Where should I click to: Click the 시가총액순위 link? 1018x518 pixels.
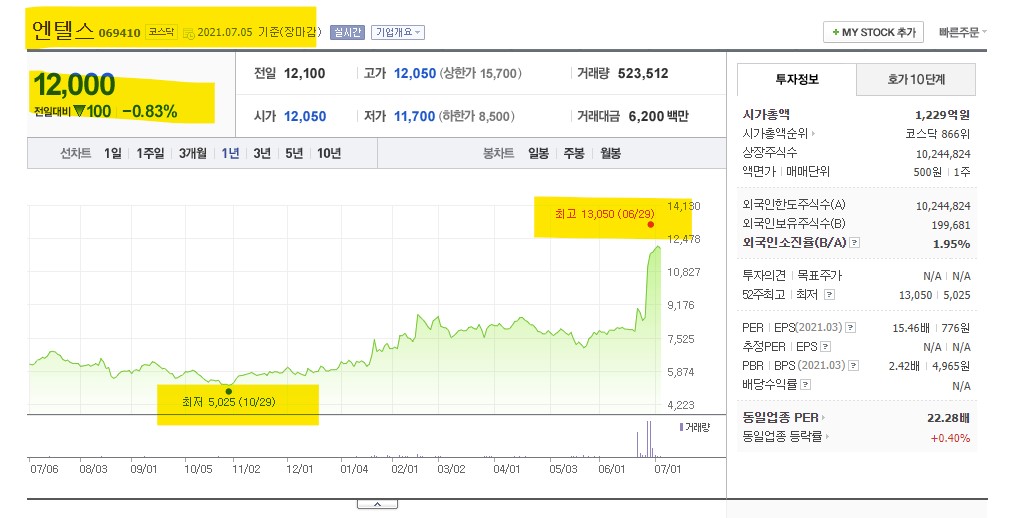775,134
